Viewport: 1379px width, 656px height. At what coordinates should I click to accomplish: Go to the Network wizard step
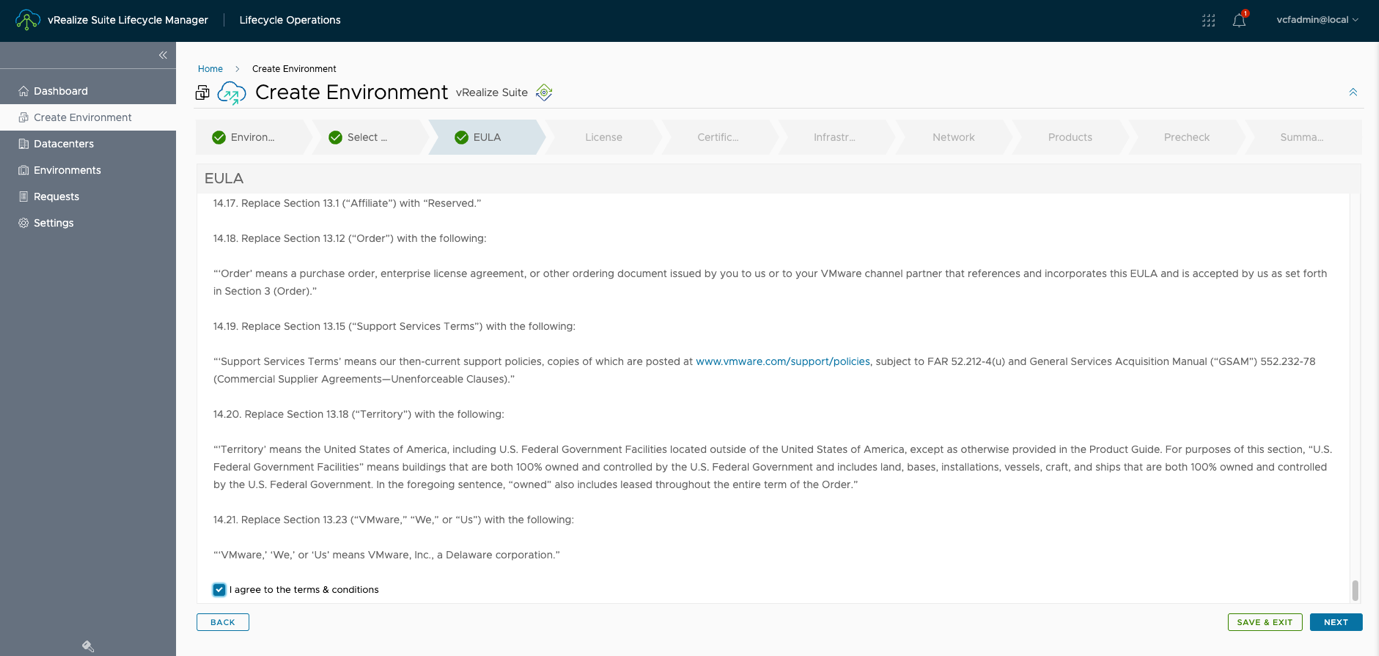953,137
